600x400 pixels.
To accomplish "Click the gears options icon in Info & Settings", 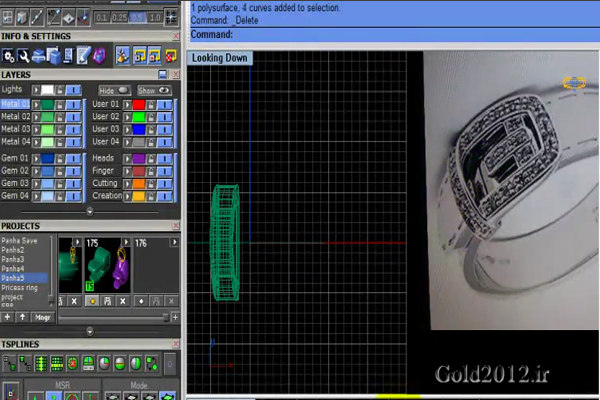I will [8, 54].
